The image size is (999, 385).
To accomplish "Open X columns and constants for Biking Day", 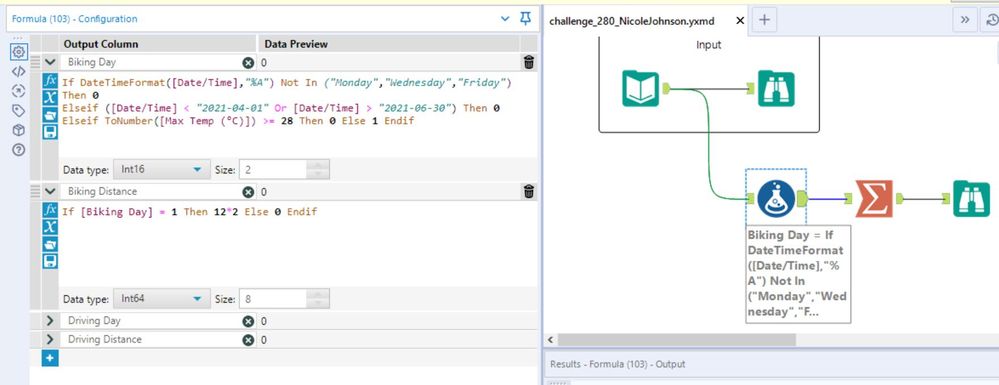I will click(50, 98).
